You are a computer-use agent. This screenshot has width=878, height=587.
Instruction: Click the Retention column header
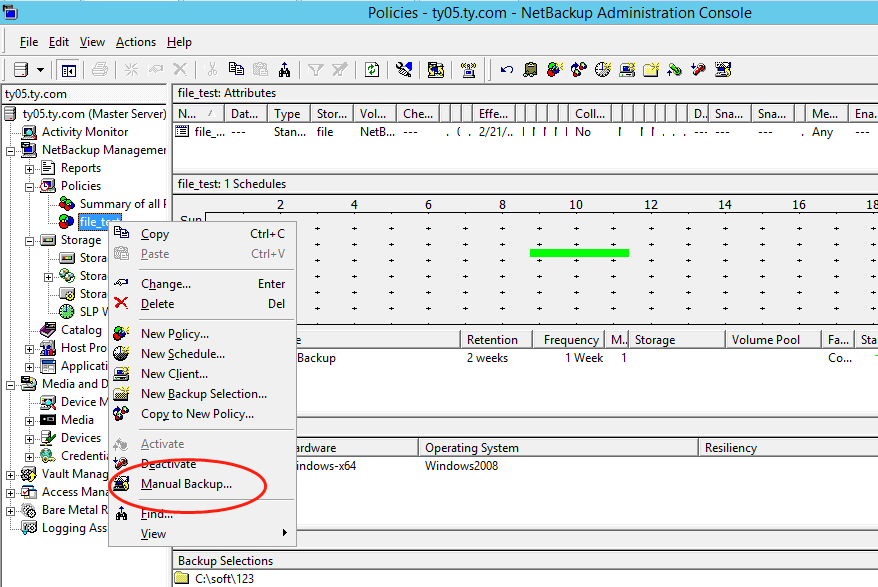(x=495, y=339)
